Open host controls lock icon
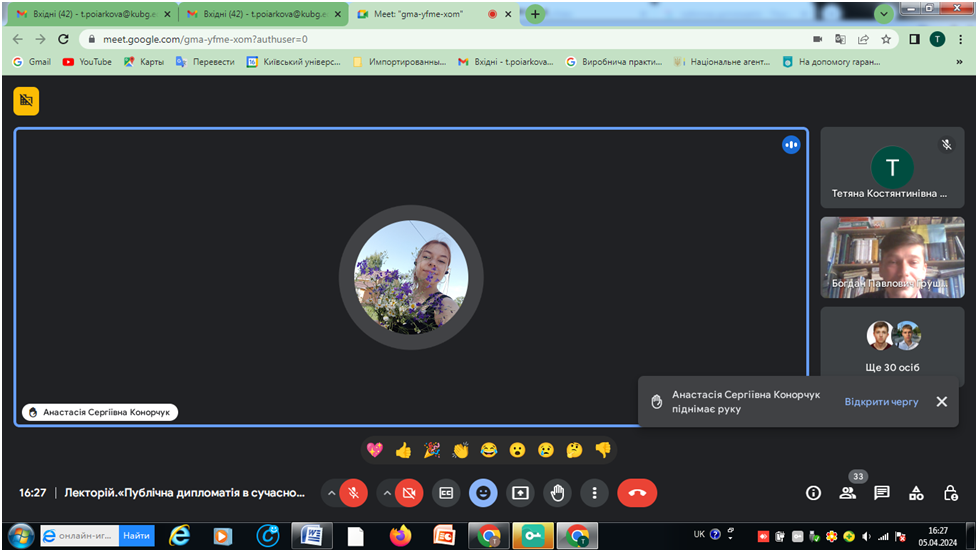 pos(950,493)
